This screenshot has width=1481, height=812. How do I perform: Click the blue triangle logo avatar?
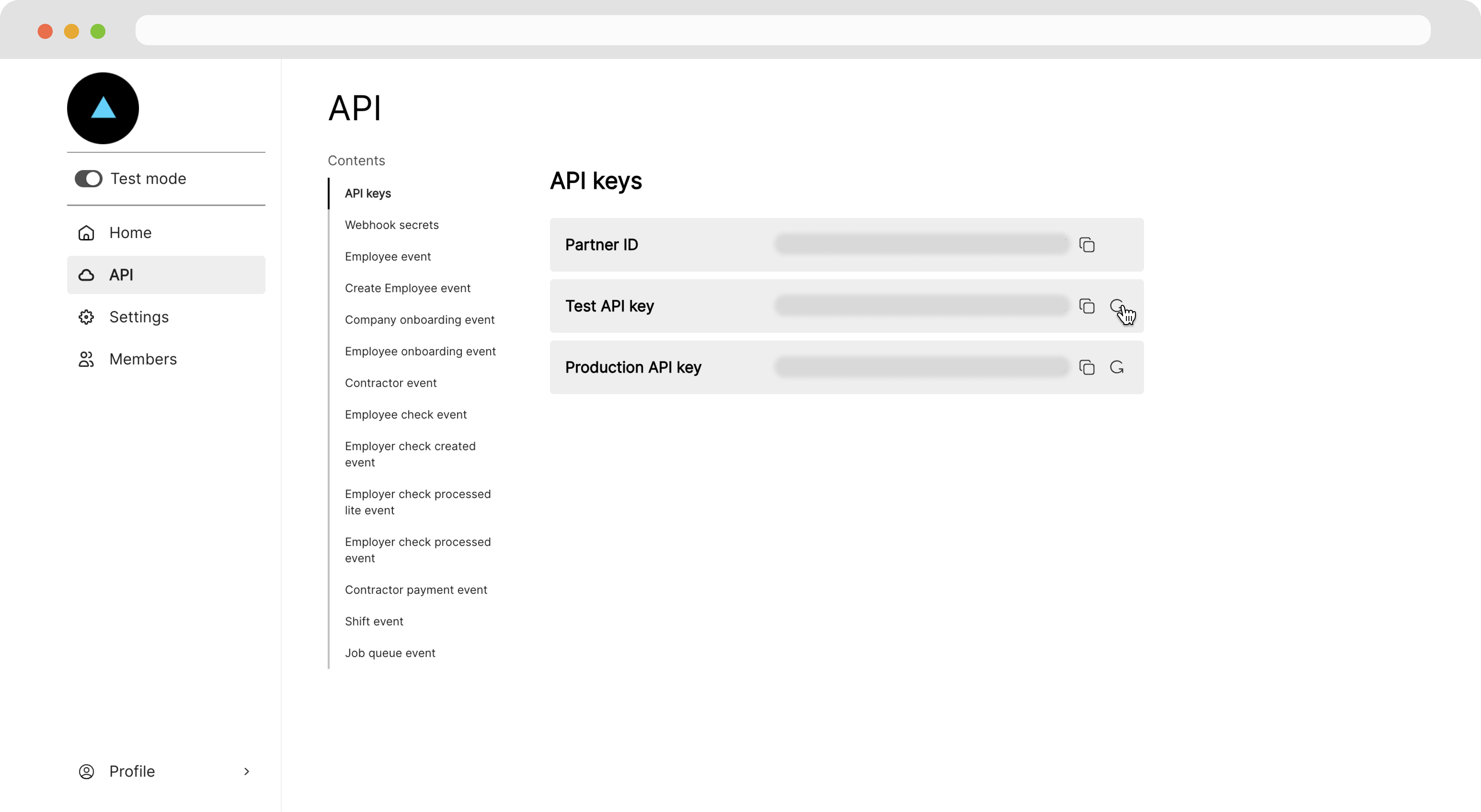click(x=103, y=108)
